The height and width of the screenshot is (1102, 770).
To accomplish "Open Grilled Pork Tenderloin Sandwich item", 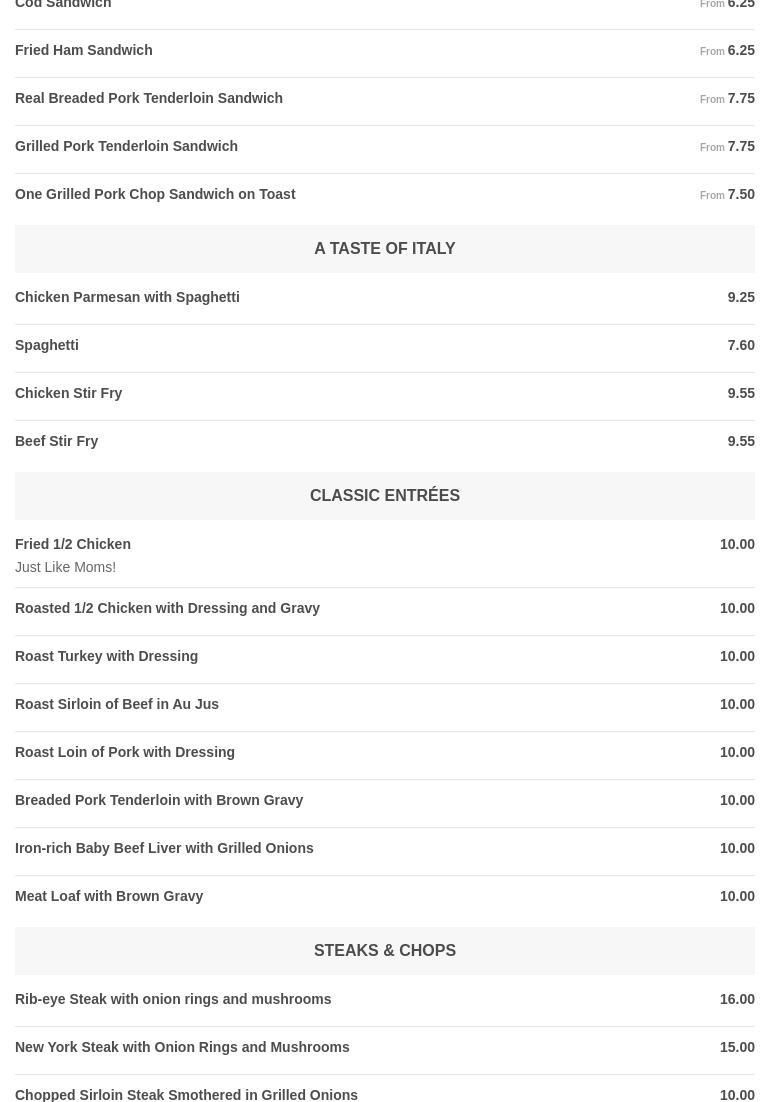I will 126,146.
